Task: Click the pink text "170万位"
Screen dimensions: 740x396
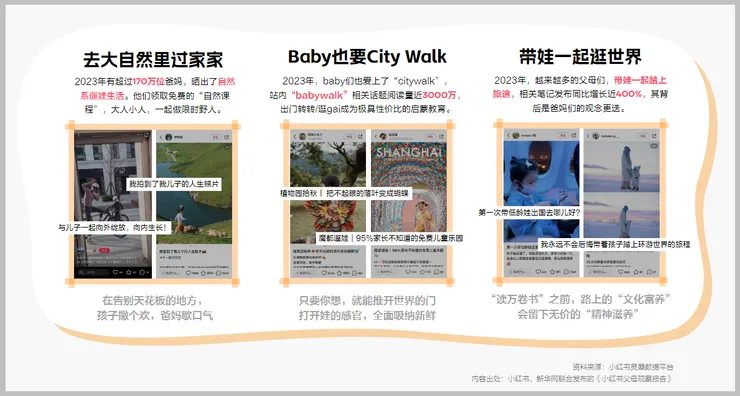Action: [149, 82]
